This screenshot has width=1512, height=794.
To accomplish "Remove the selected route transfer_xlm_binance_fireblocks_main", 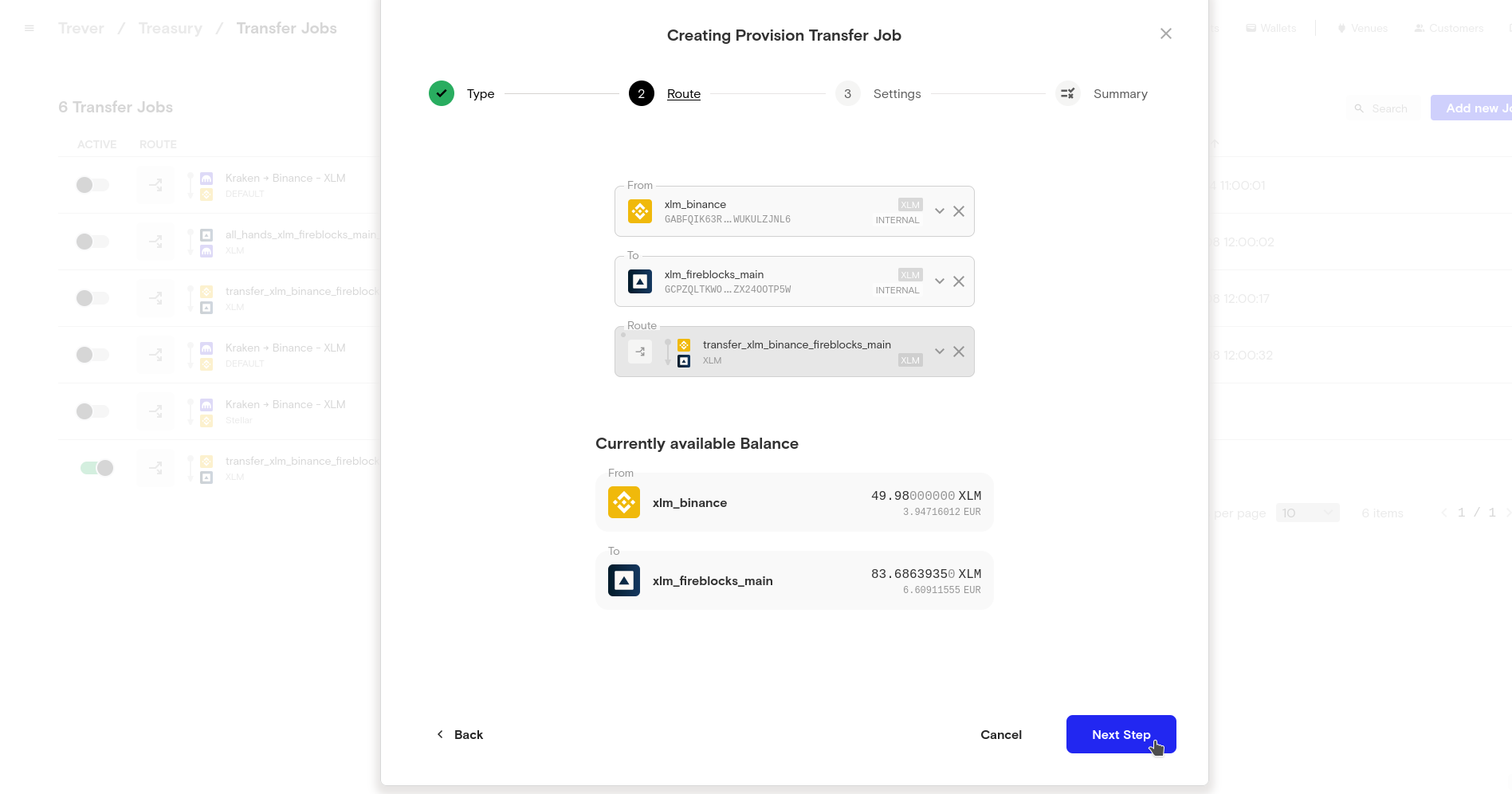I will click(959, 352).
